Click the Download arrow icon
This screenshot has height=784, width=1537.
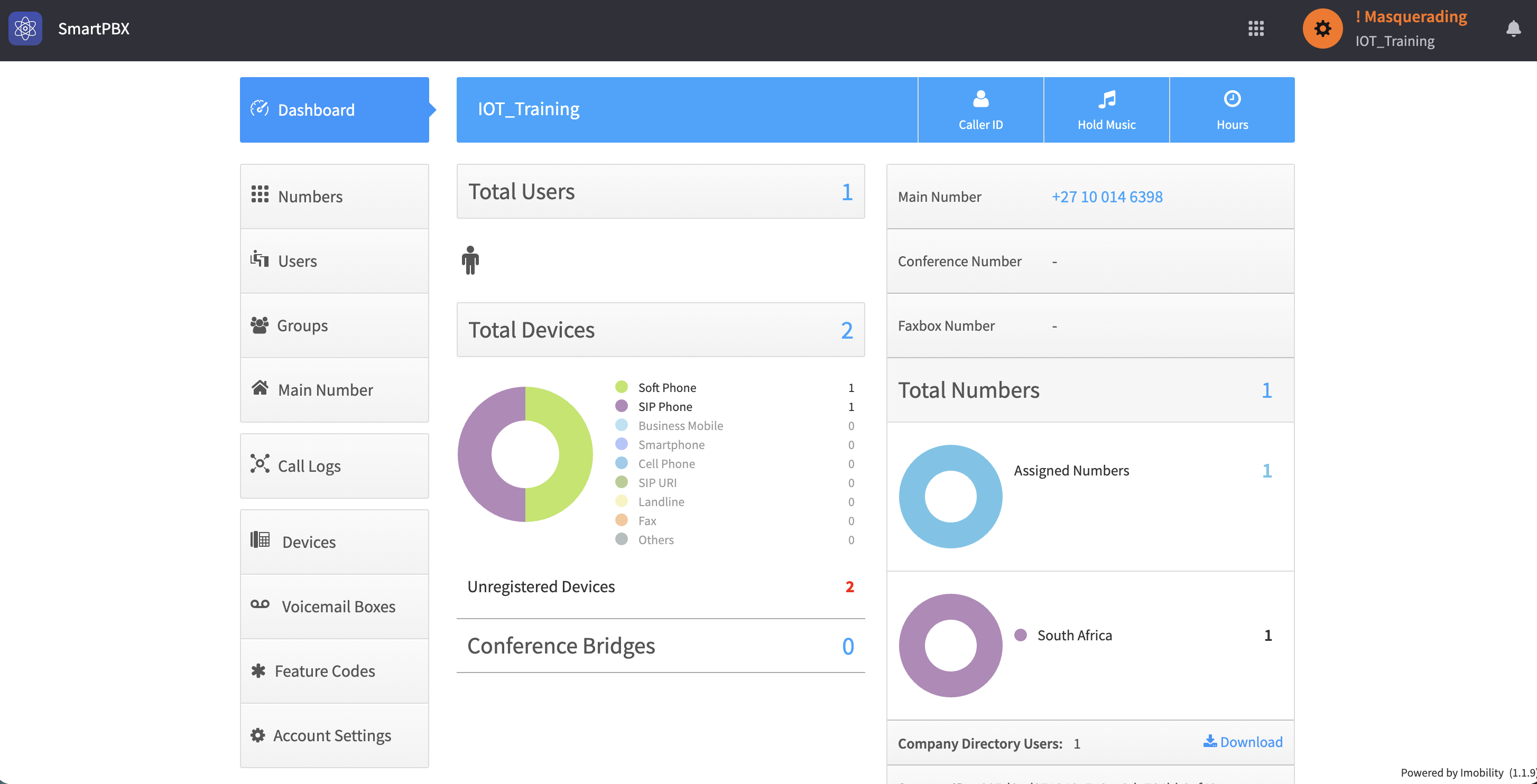point(1209,741)
